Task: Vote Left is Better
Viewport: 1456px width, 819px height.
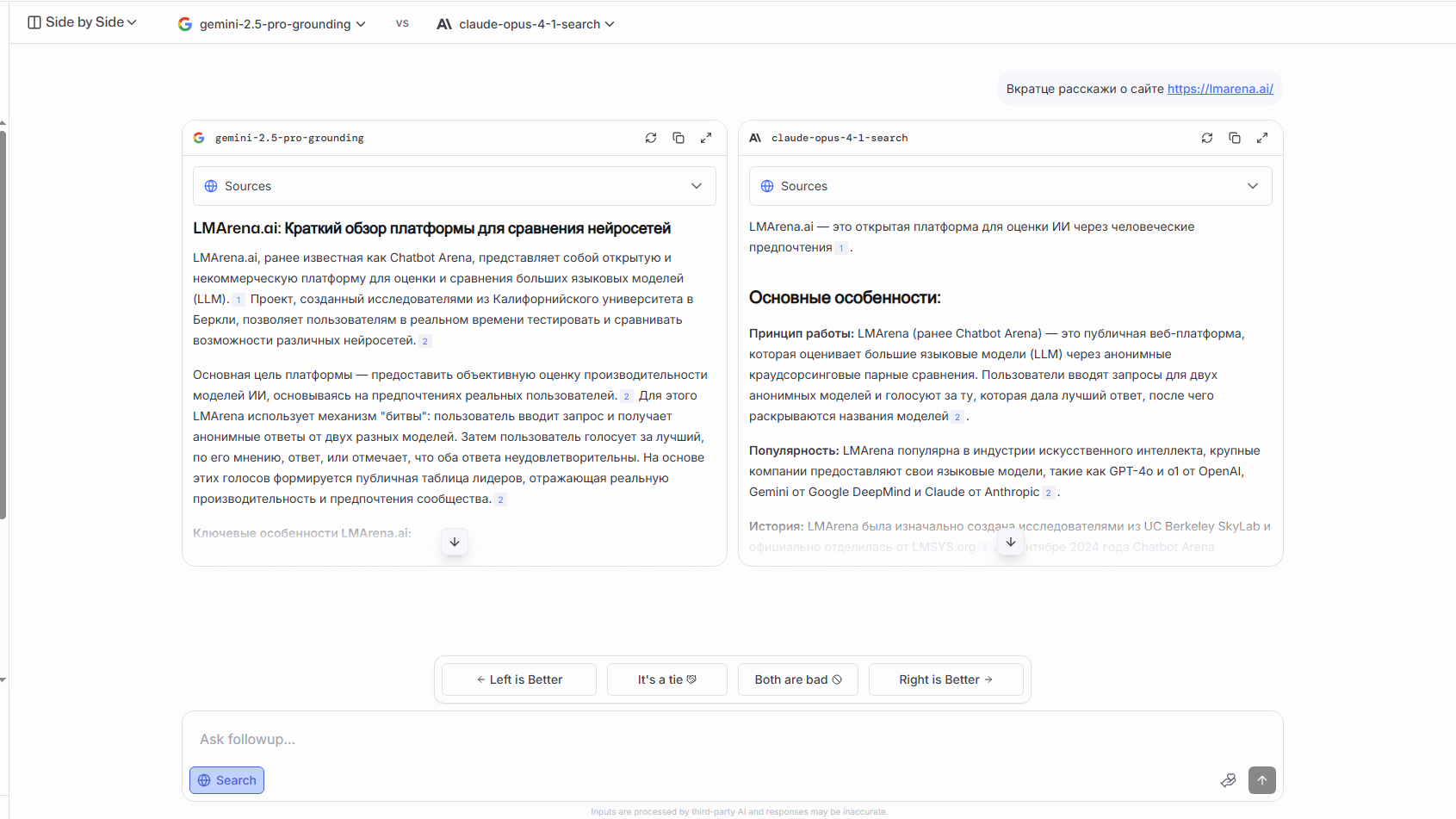Action: (518, 679)
